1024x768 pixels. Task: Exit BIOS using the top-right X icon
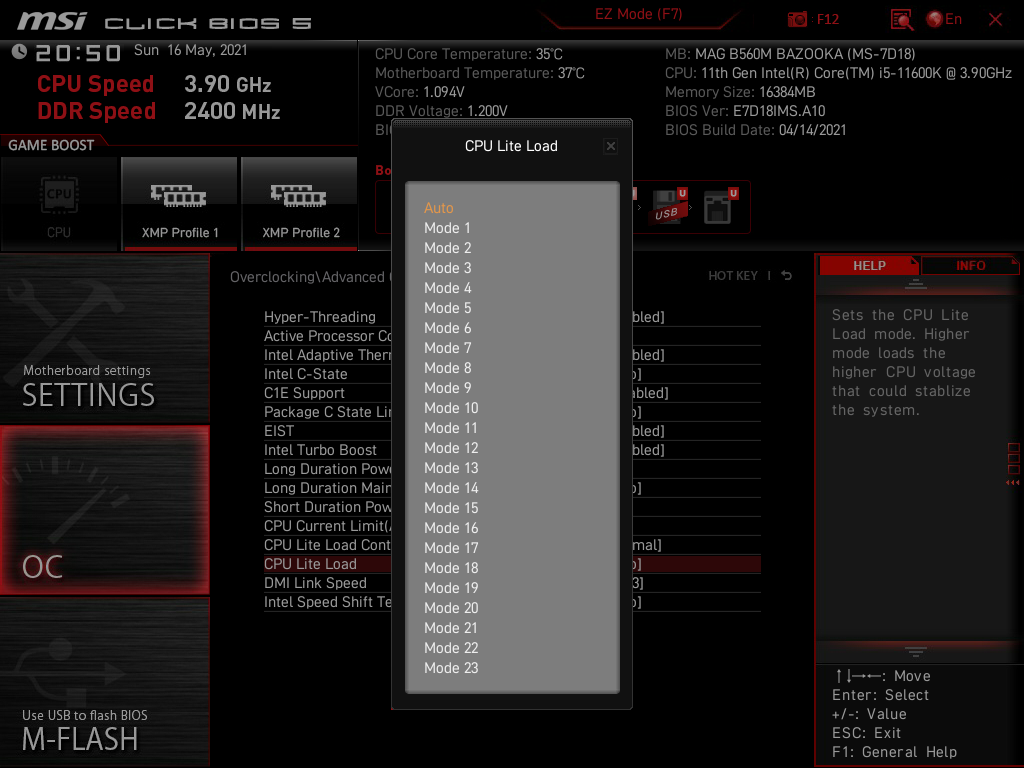click(995, 20)
